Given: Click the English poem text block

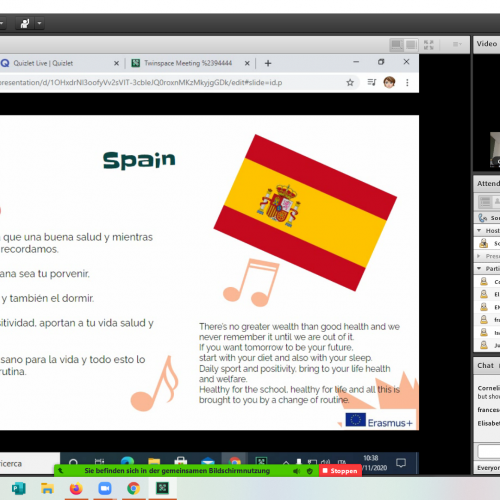Looking at the screenshot, I should [x=299, y=363].
